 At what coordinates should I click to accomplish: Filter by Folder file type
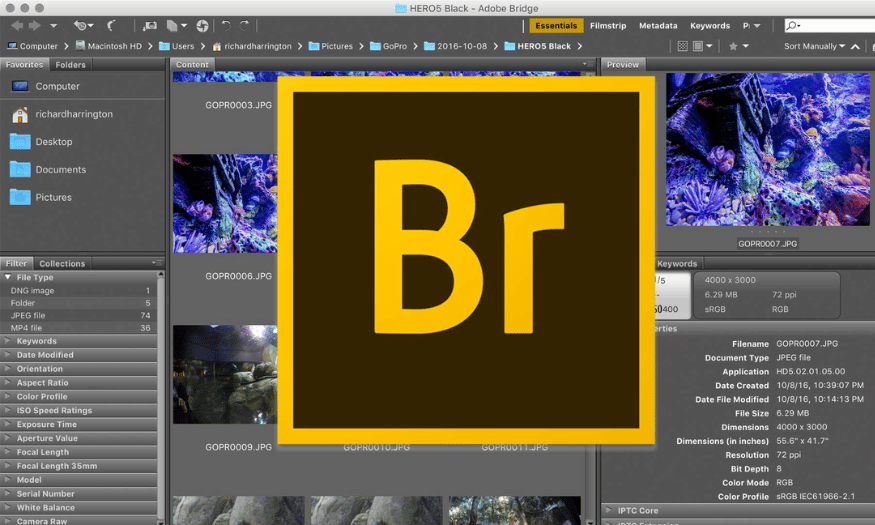pyautogui.click(x=79, y=303)
